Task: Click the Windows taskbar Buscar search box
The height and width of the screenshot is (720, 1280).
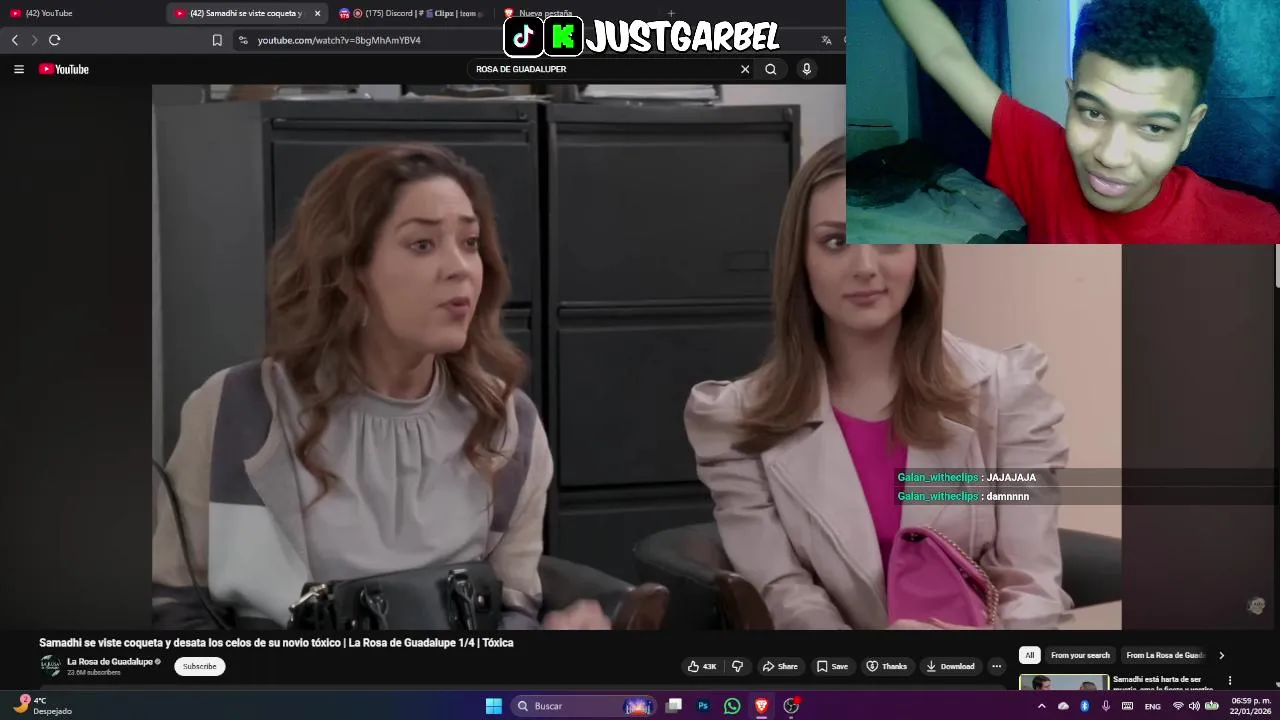Action: pyautogui.click(x=583, y=706)
